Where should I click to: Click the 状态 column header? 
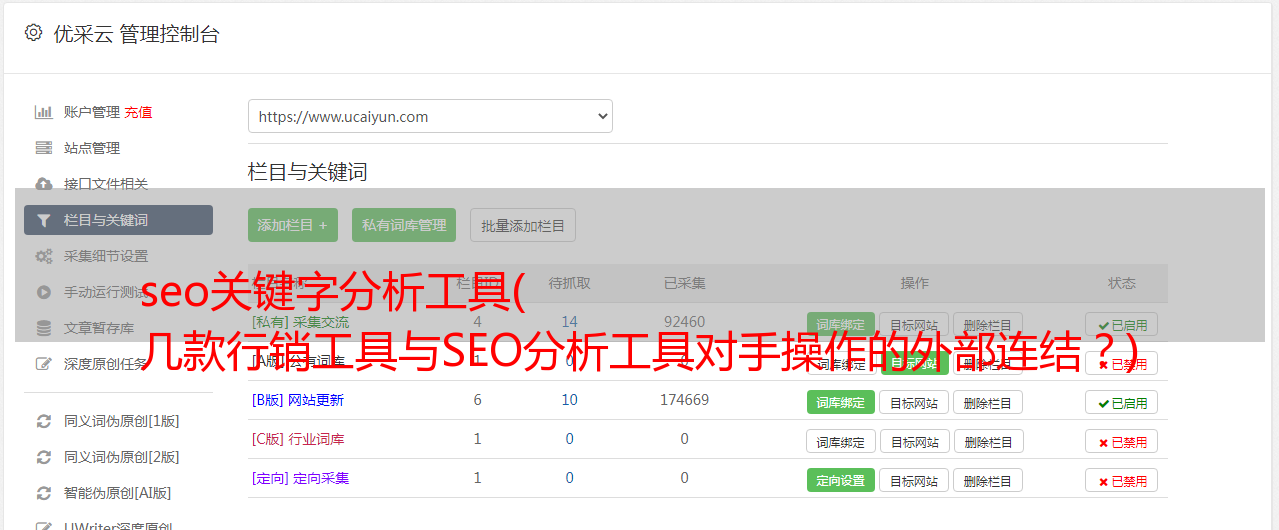[x=1122, y=283]
